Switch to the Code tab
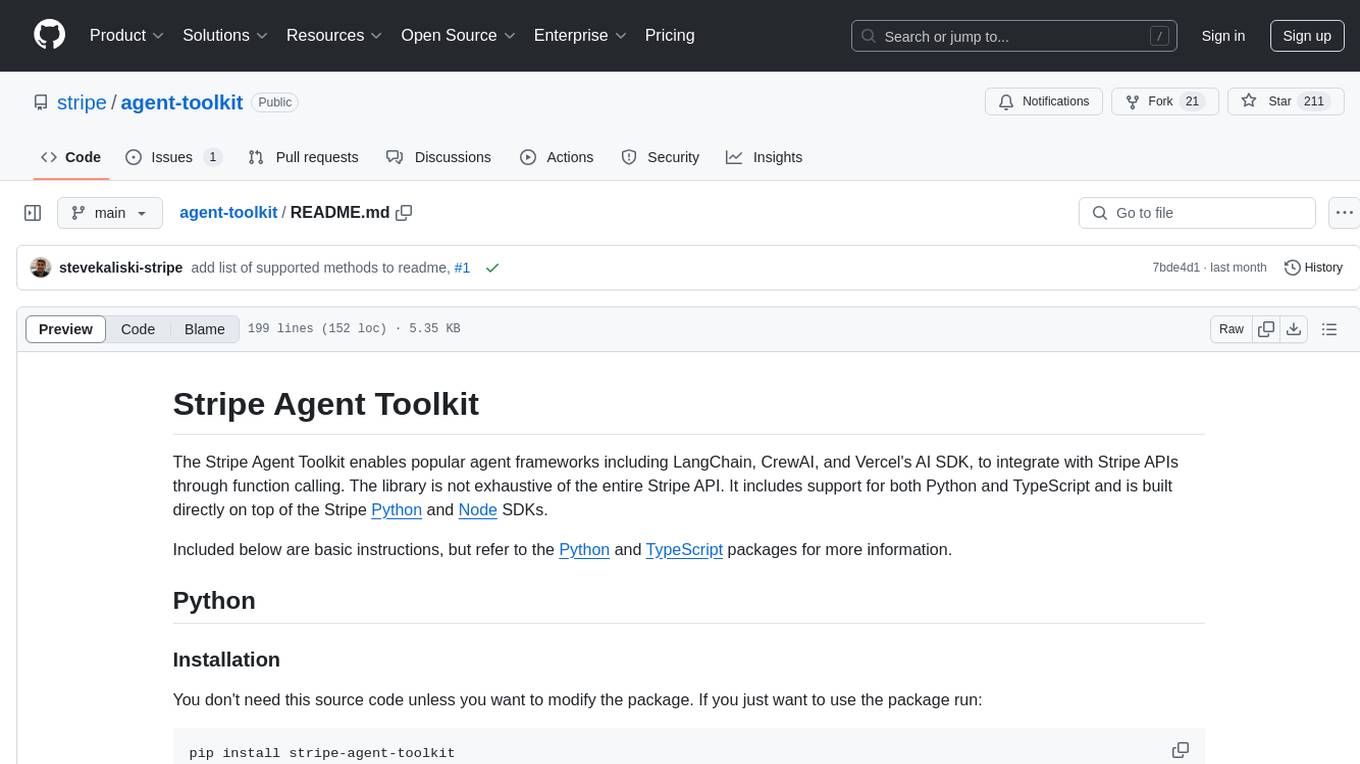 (70, 157)
